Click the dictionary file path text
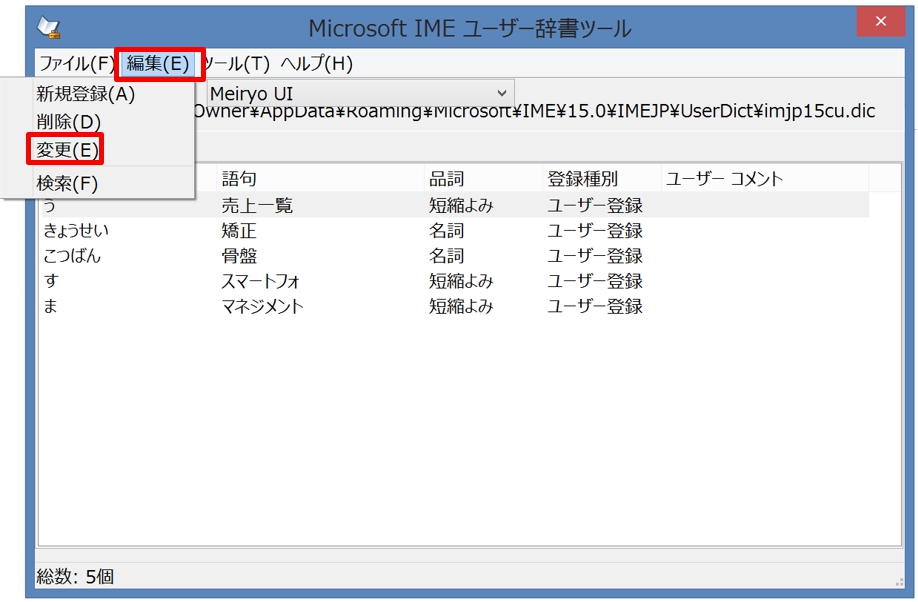The image size is (918, 602). coord(534,111)
